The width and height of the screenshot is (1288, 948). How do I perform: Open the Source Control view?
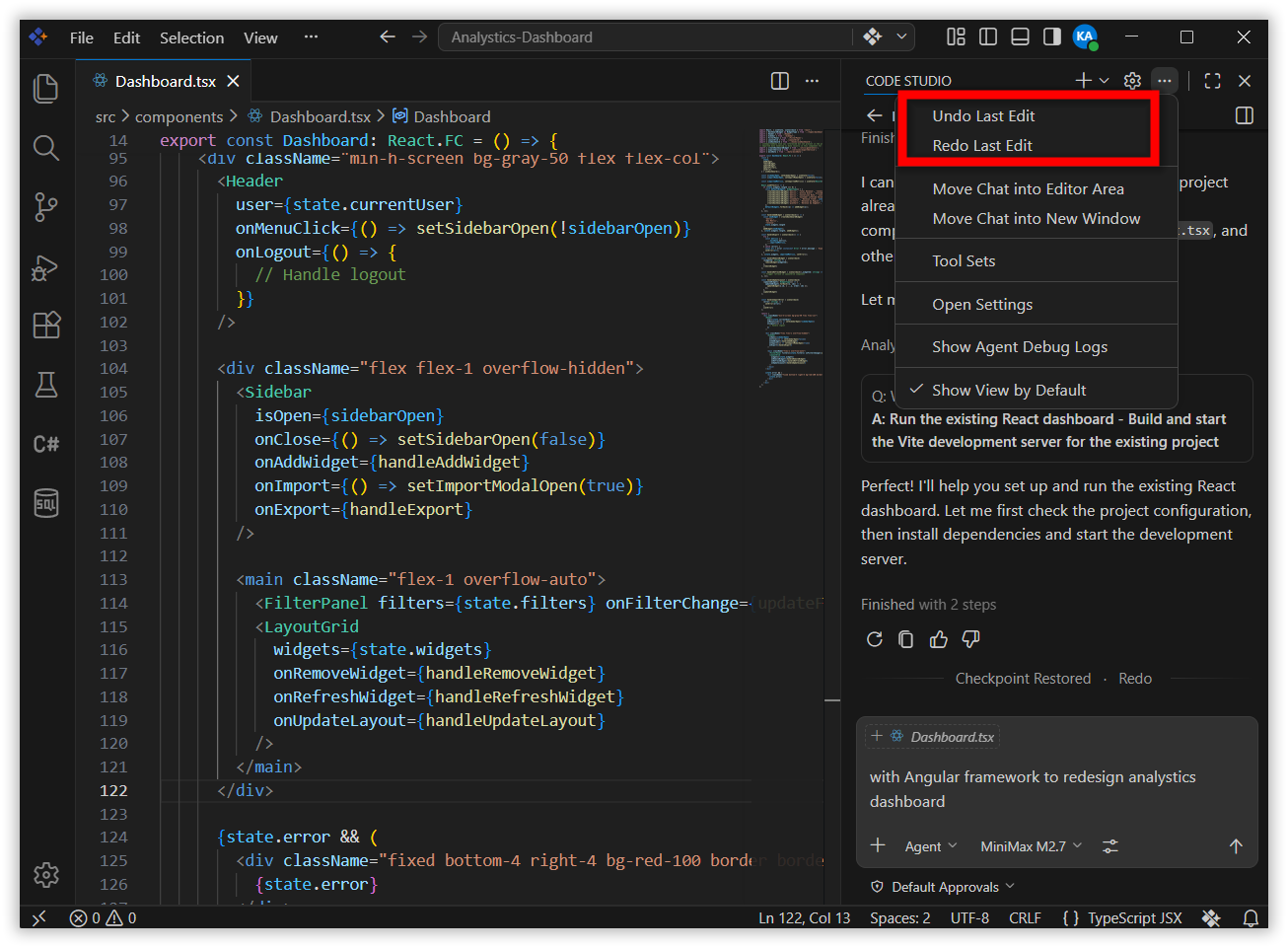tap(46, 207)
